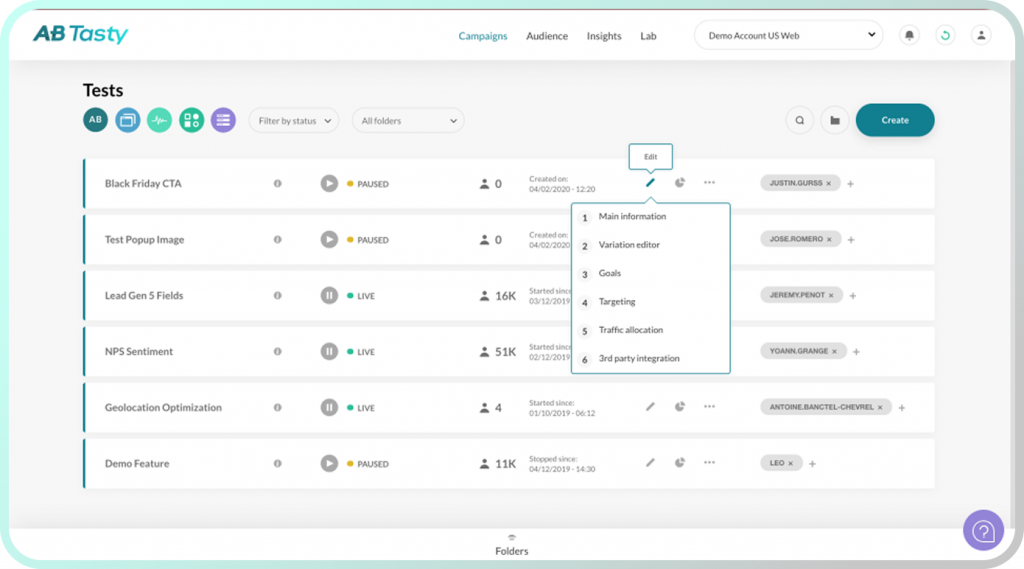Image resolution: width=1024 pixels, height=569 pixels.
Task: Open the Filter by status dropdown
Action: (293, 121)
